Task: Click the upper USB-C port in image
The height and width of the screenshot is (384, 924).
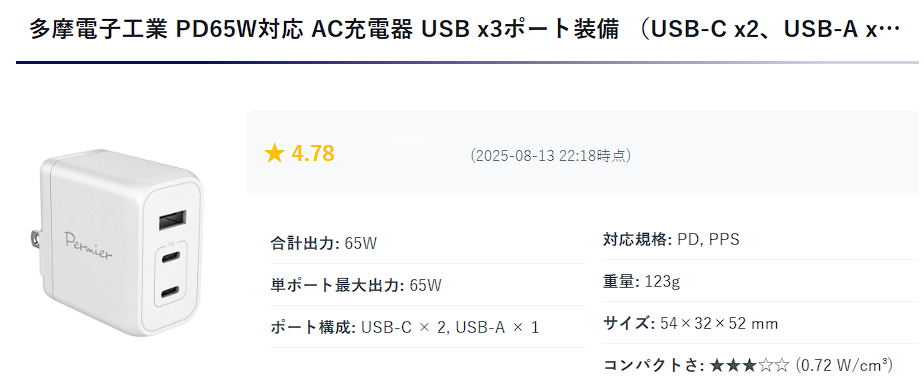Action: [x=170, y=257]
